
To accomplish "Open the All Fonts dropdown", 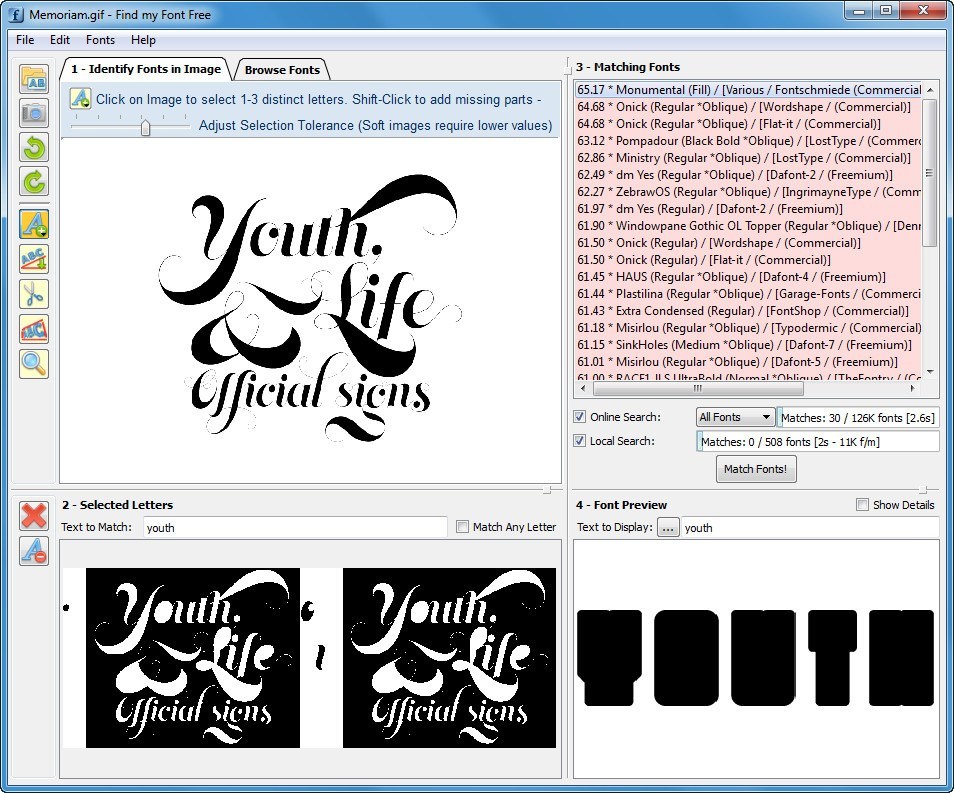I will pyautogui.click(x=735, y=417).
